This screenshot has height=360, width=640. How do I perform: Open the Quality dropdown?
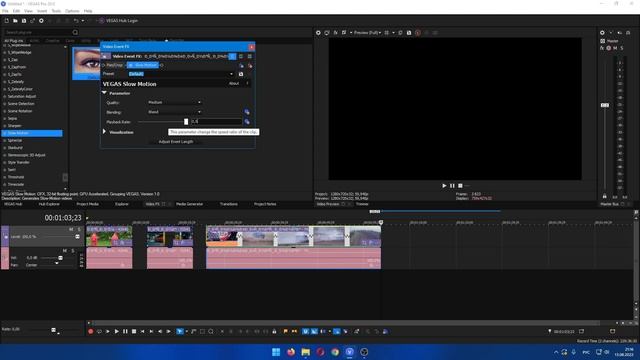(174, 102)
